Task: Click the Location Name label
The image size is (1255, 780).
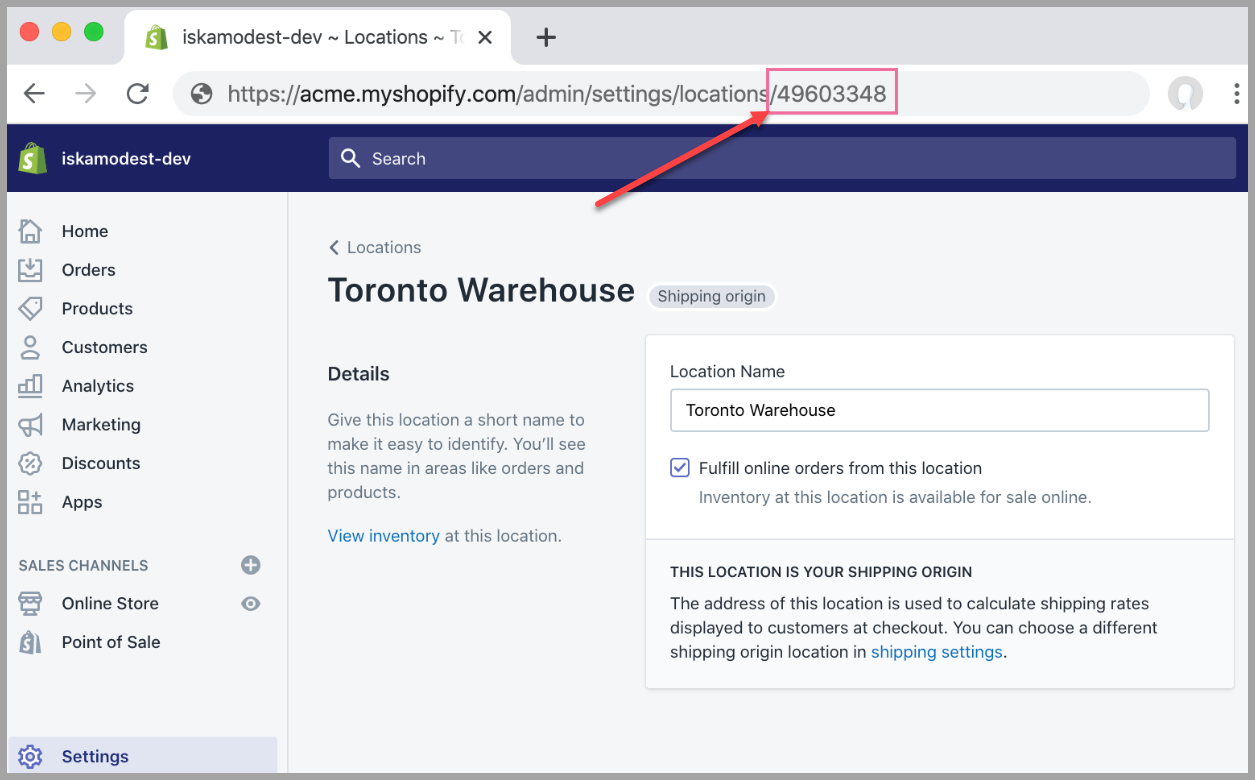Action: coord(727,371)
